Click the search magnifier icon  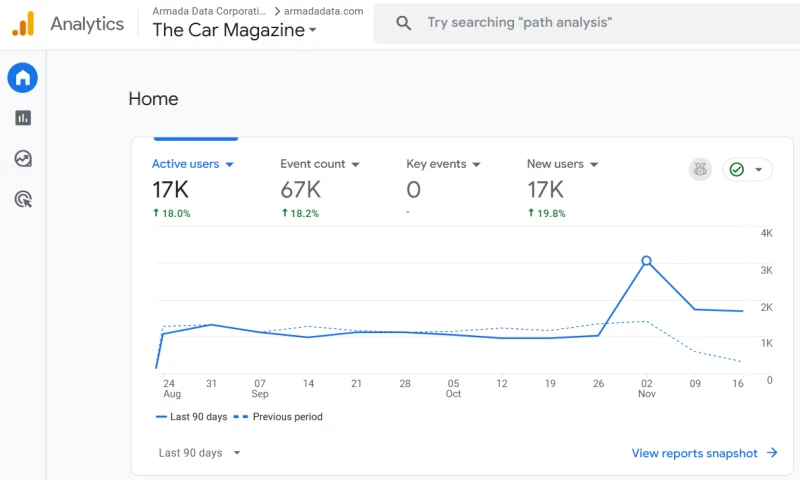point(403,22)
